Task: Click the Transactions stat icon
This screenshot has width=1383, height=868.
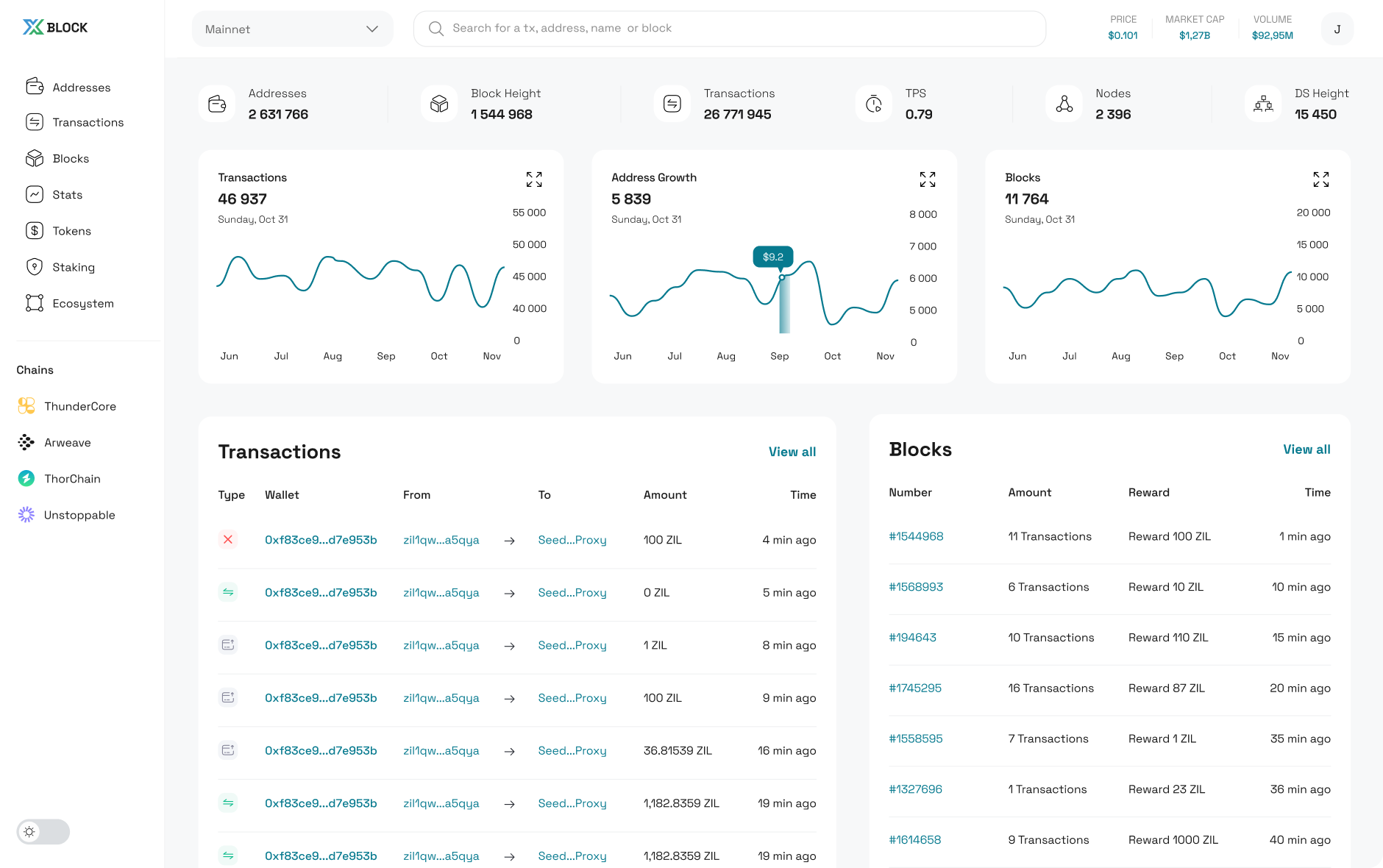Action: [x=672, y=104]
